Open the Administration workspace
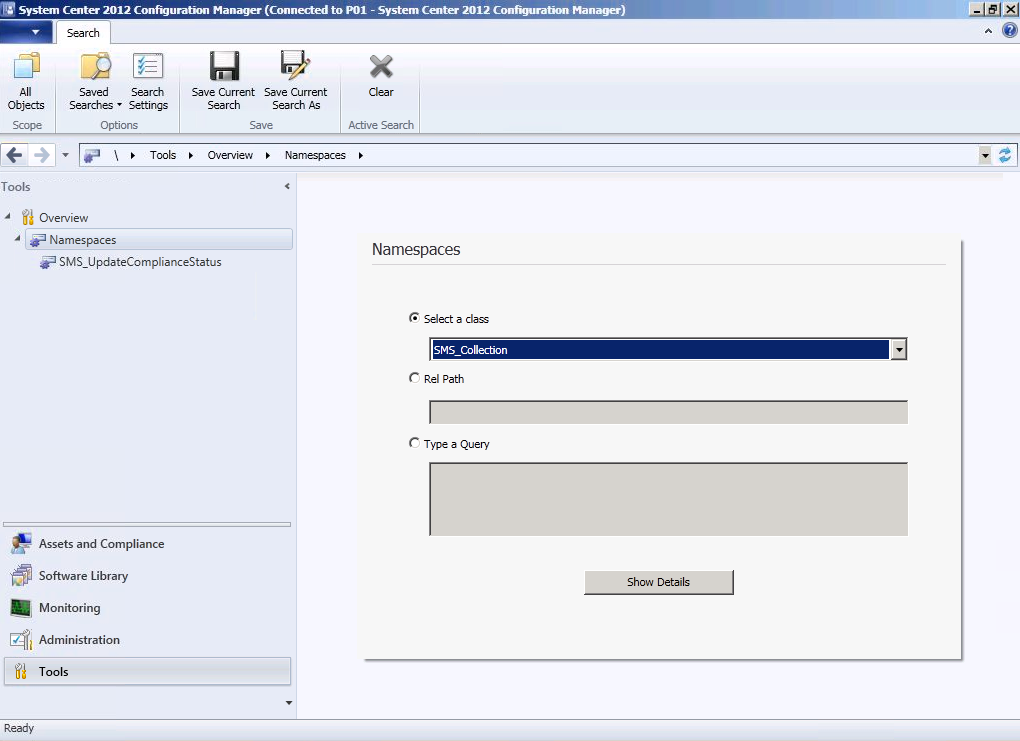 pos(147,640)
